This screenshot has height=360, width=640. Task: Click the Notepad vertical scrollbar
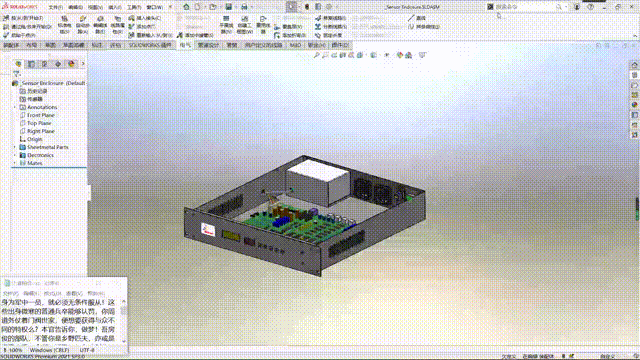tap(124, 321)
